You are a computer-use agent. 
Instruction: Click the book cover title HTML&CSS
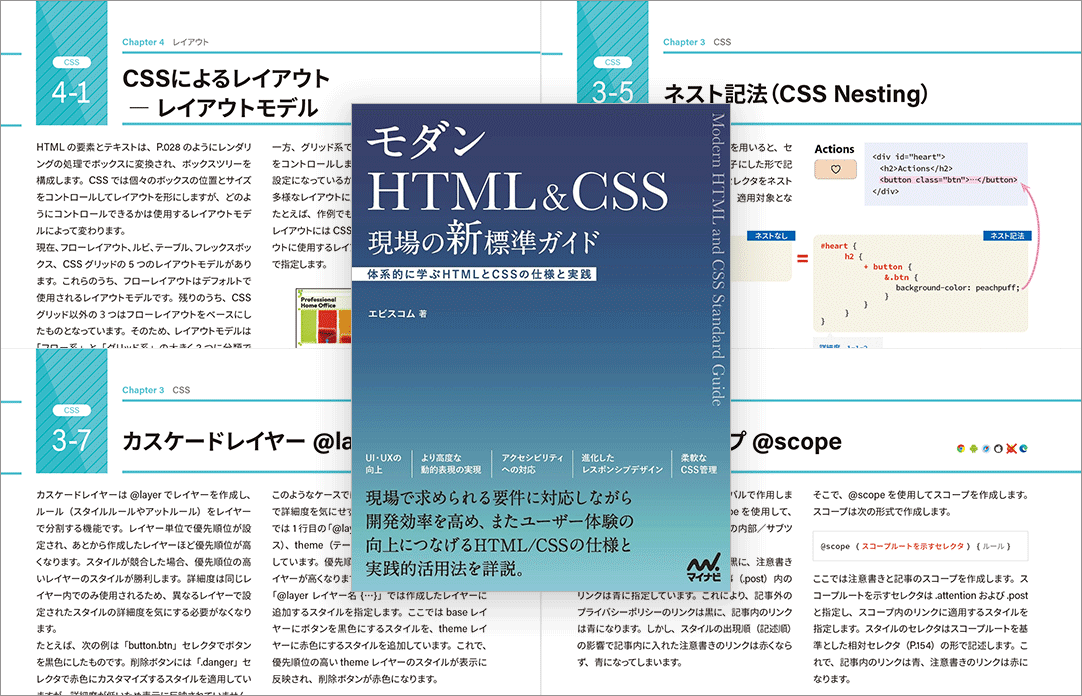pos(517,192)
